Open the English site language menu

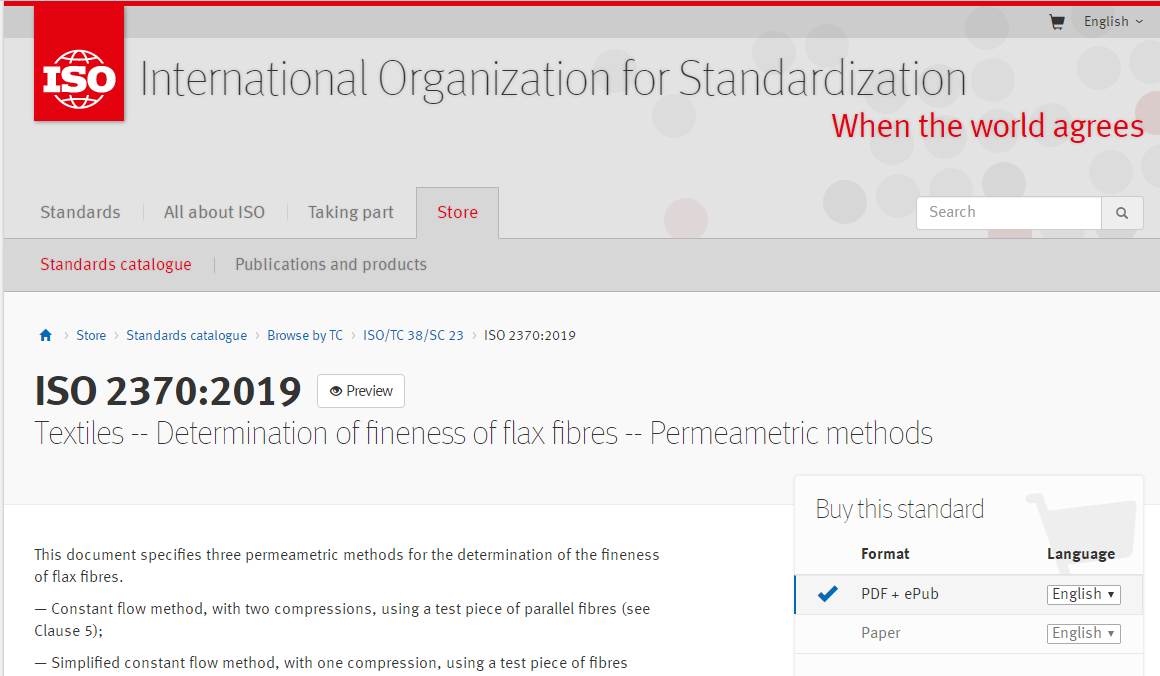[x=1113, y=21]
